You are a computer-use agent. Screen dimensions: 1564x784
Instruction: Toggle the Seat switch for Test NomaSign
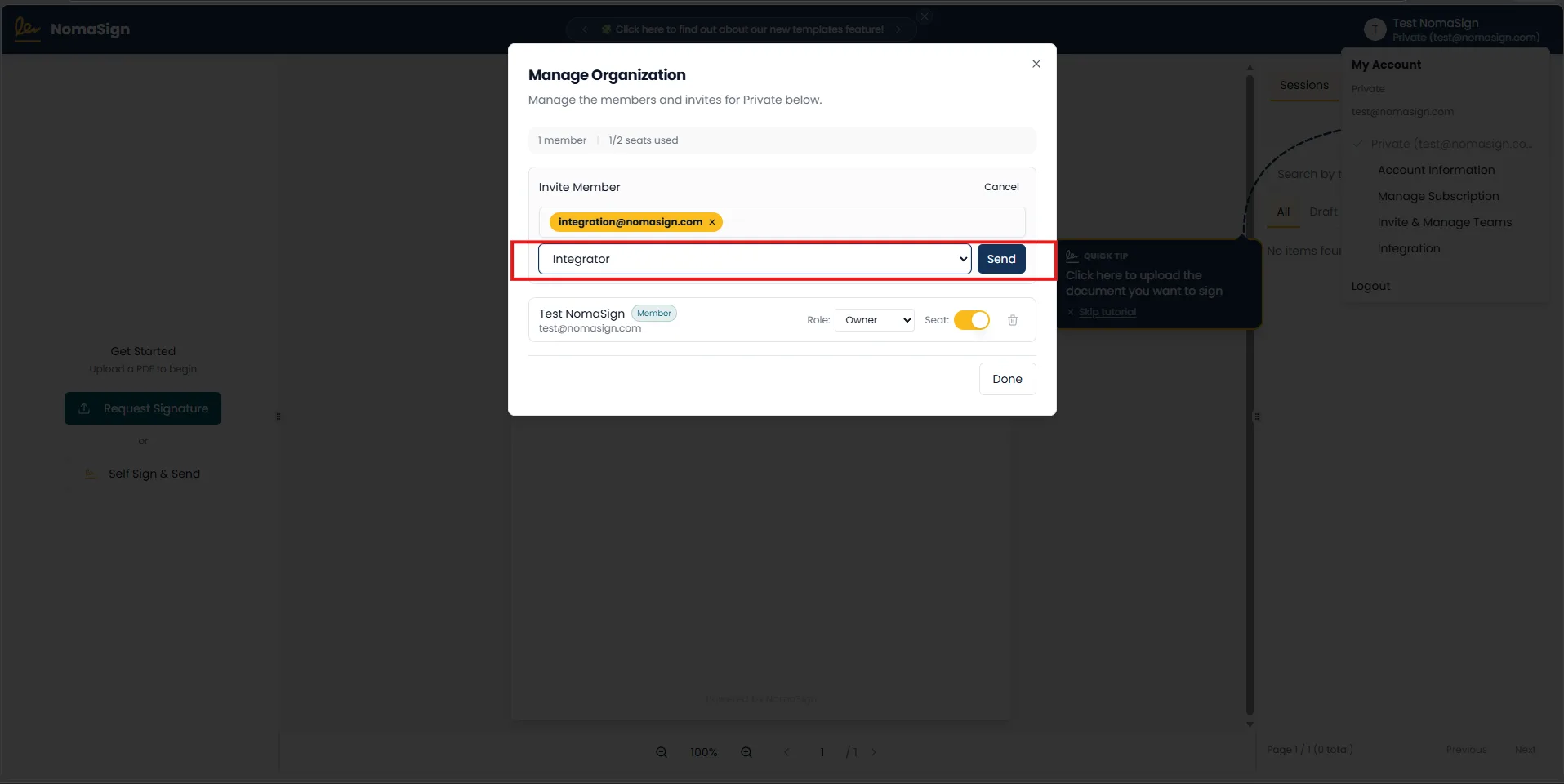972,320
